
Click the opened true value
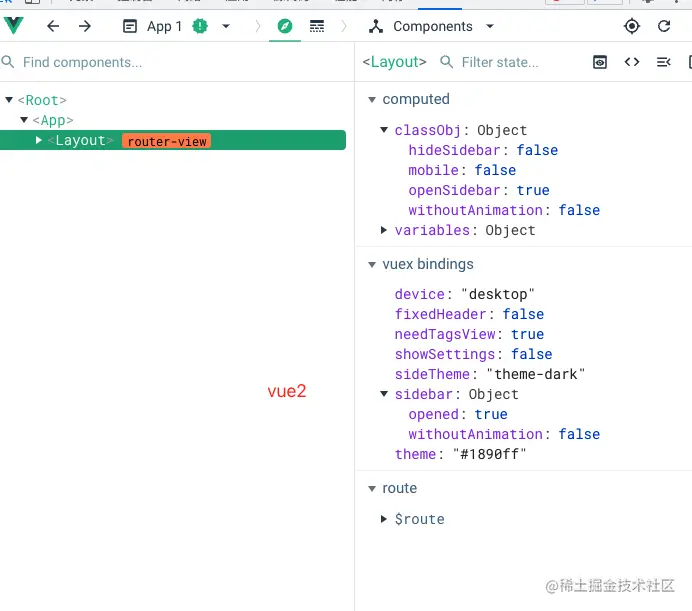[x=491, y=414]
